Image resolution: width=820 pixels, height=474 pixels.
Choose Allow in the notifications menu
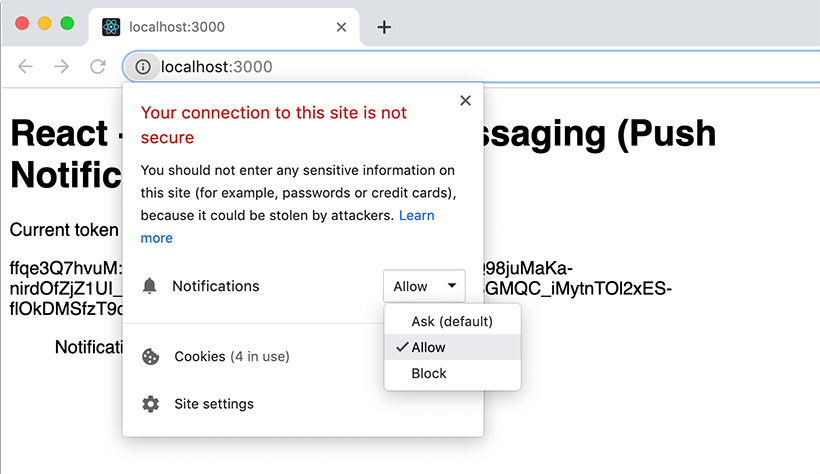pos(429,347)
